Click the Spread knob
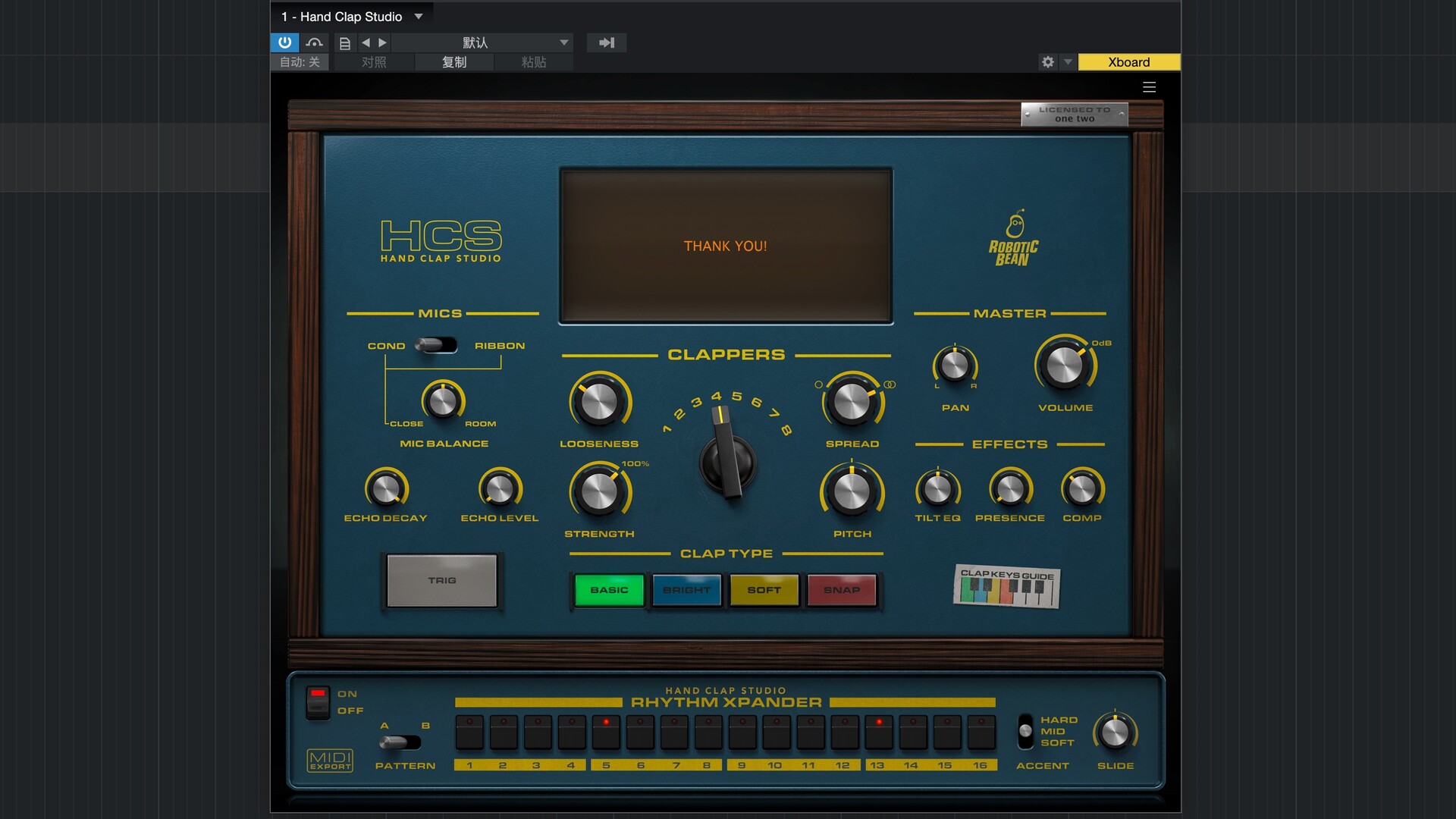Image resolution: width=1456 pixels, height=819 pixels. 852,402
